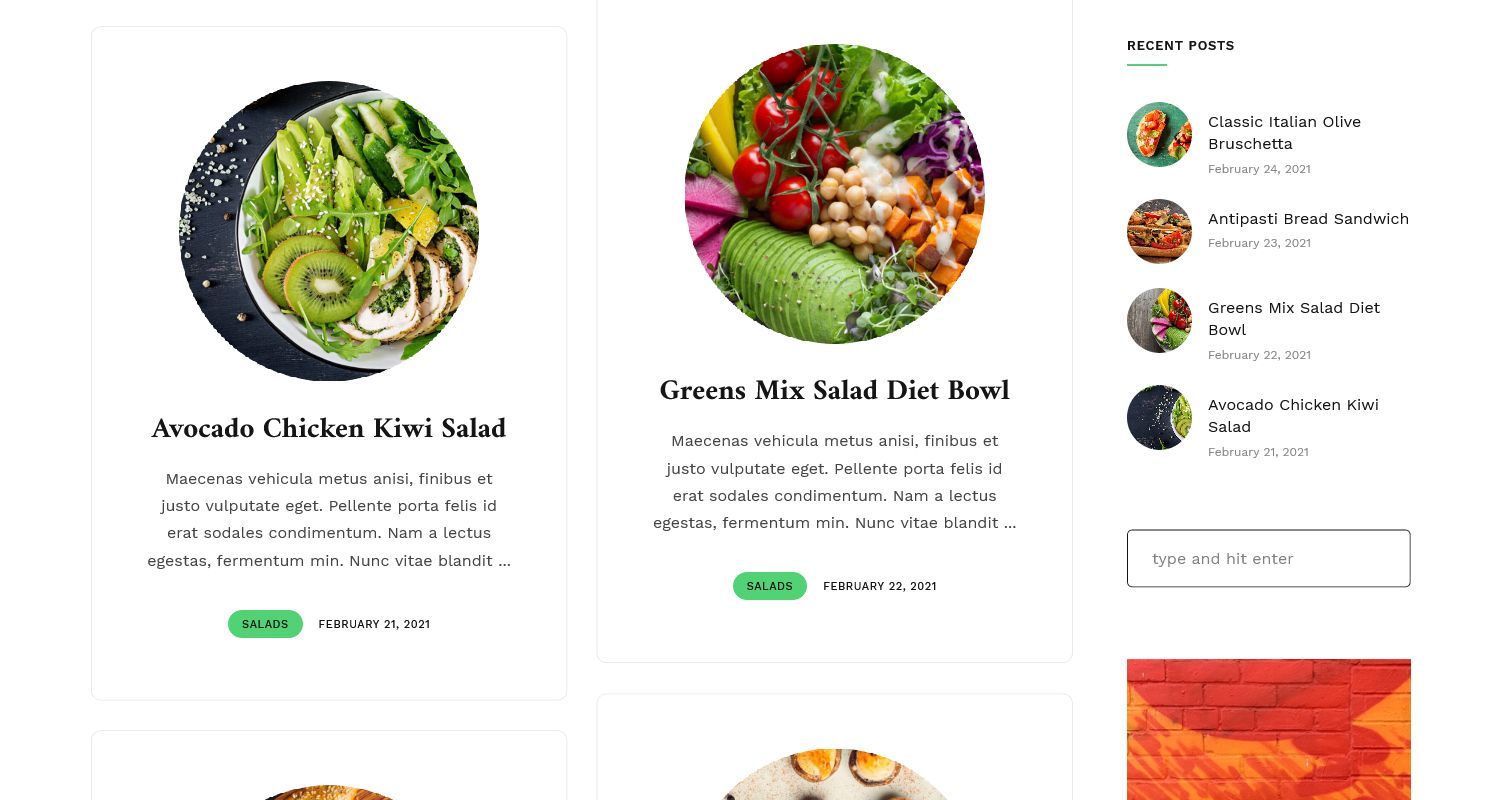The height and width of the screenshot is (800, 1500).
Task: Open Avocado Chicken Kiwi sidebar thumbnail
Action: (1159, 417)
